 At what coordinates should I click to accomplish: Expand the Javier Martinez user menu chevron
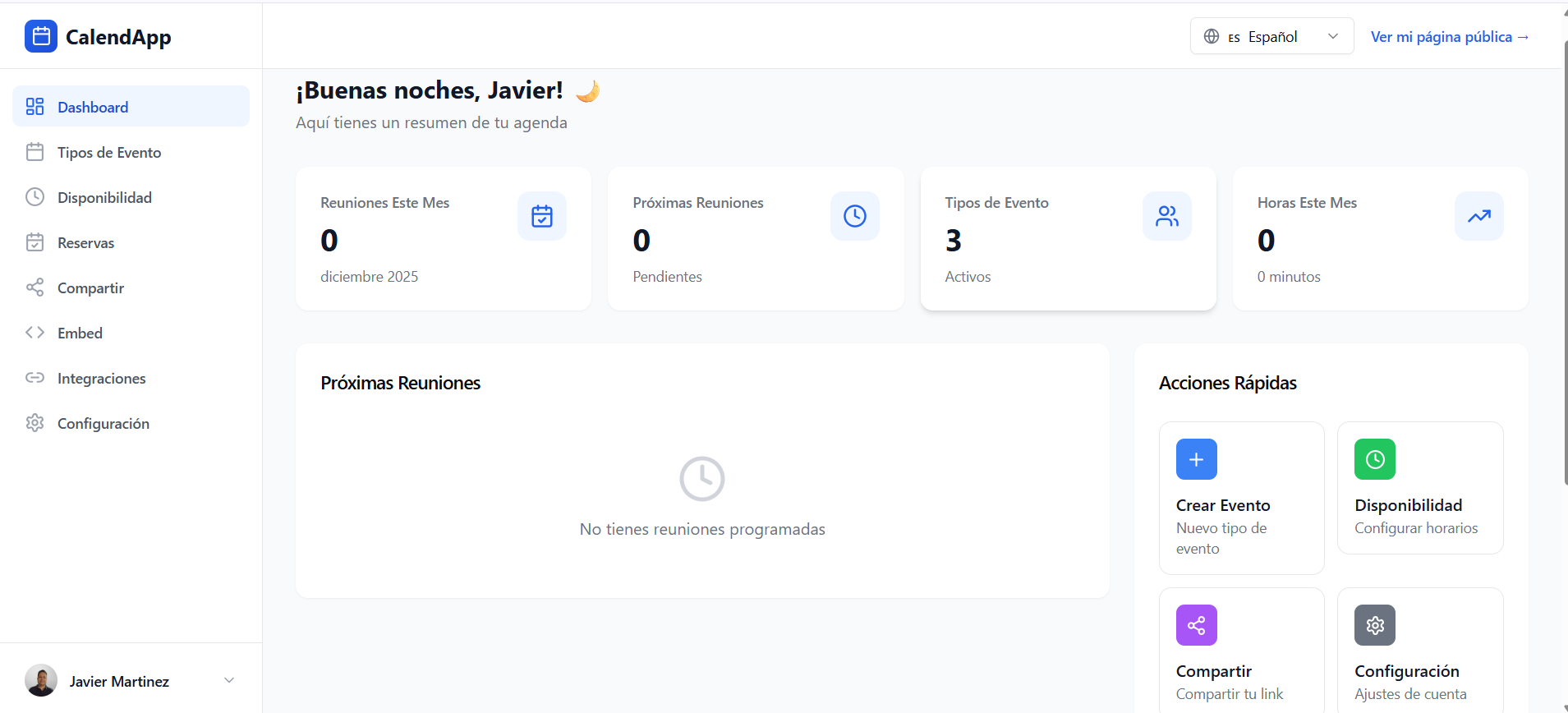[229, 680]
